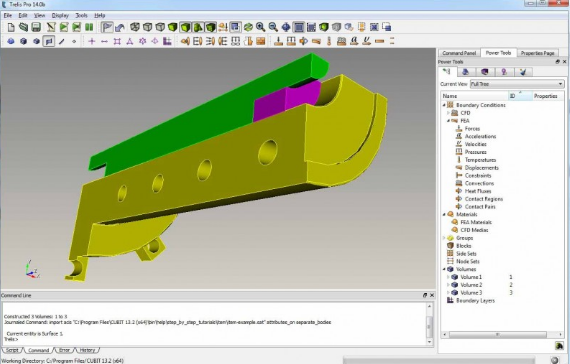The height and width of the screenshot is (364, 570).
Task: Toggle vertex selection mode dot icon
Action: pyautogui.click(x=74, y=41)
